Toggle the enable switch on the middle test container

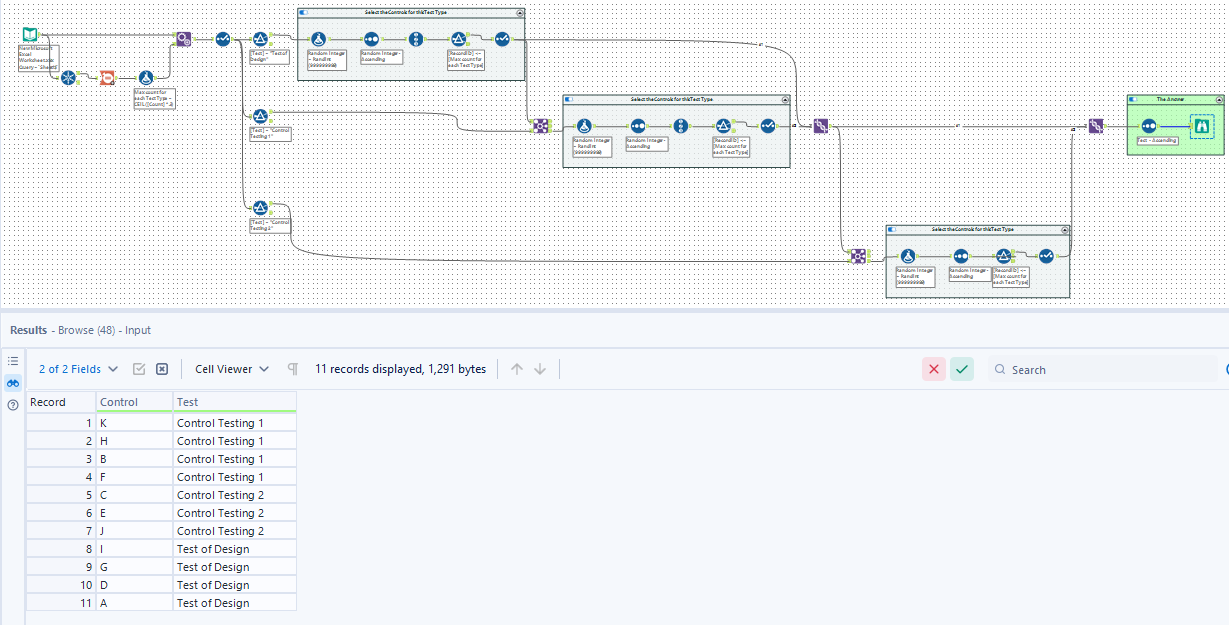coord(570,99)
